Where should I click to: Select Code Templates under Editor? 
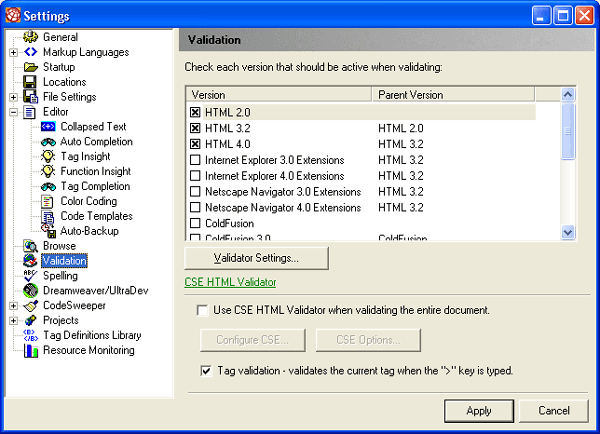[96, 216]
